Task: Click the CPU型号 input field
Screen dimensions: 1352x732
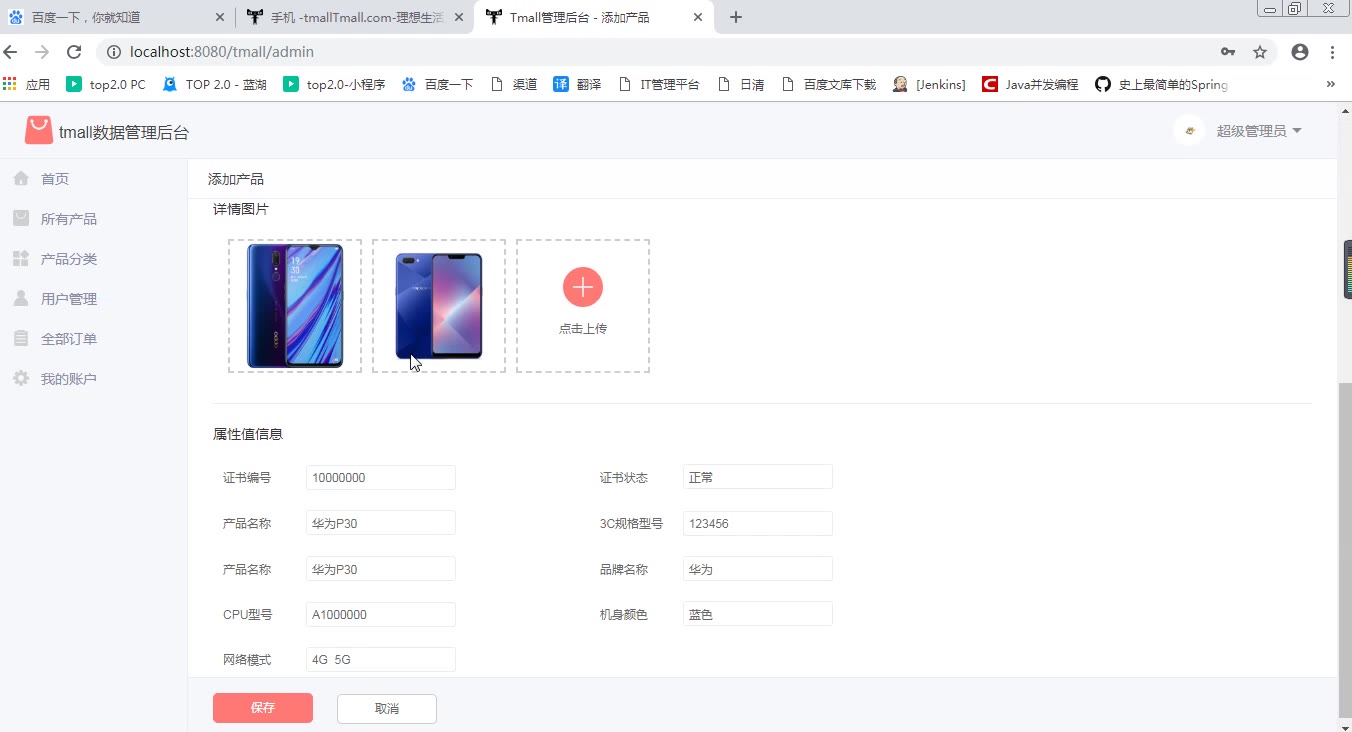Action: 381,614
